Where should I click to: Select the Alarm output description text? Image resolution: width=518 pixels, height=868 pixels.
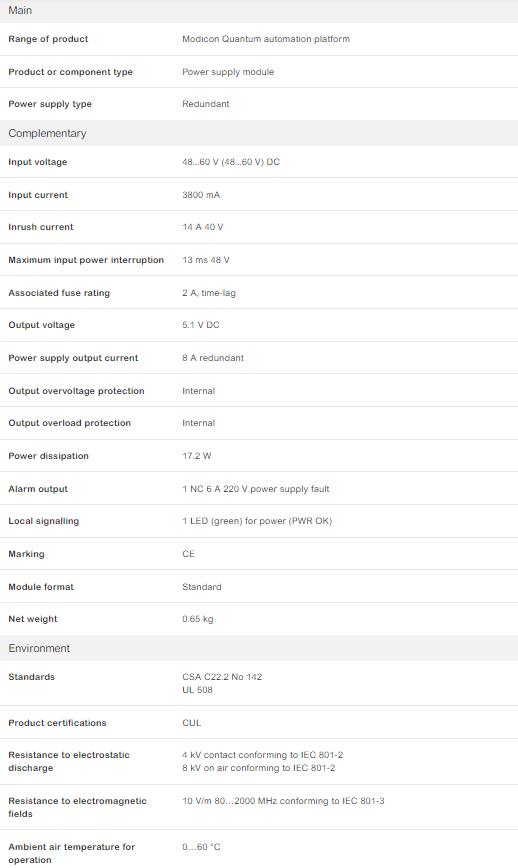256,489
